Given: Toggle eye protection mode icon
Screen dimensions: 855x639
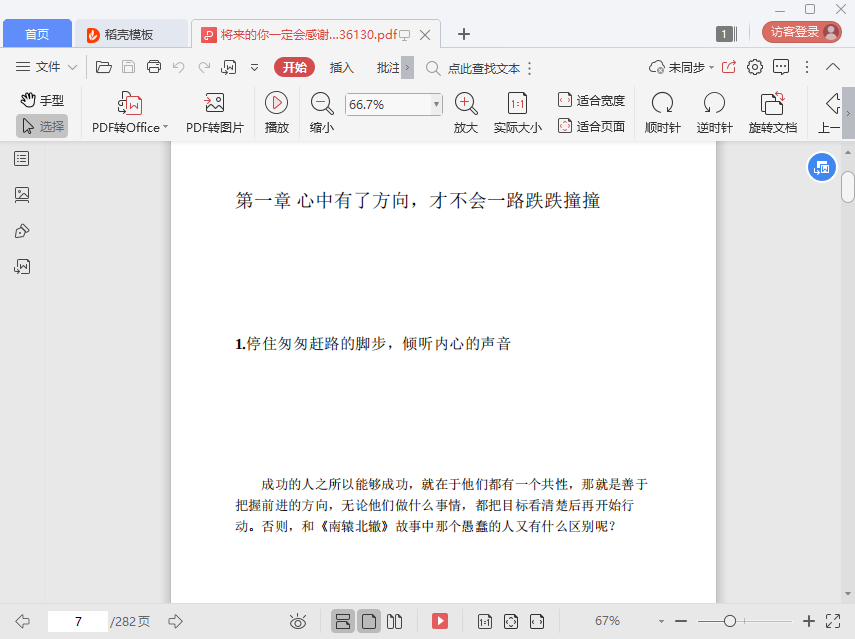Looking at the screenshot, I should [x=297, y=621].
